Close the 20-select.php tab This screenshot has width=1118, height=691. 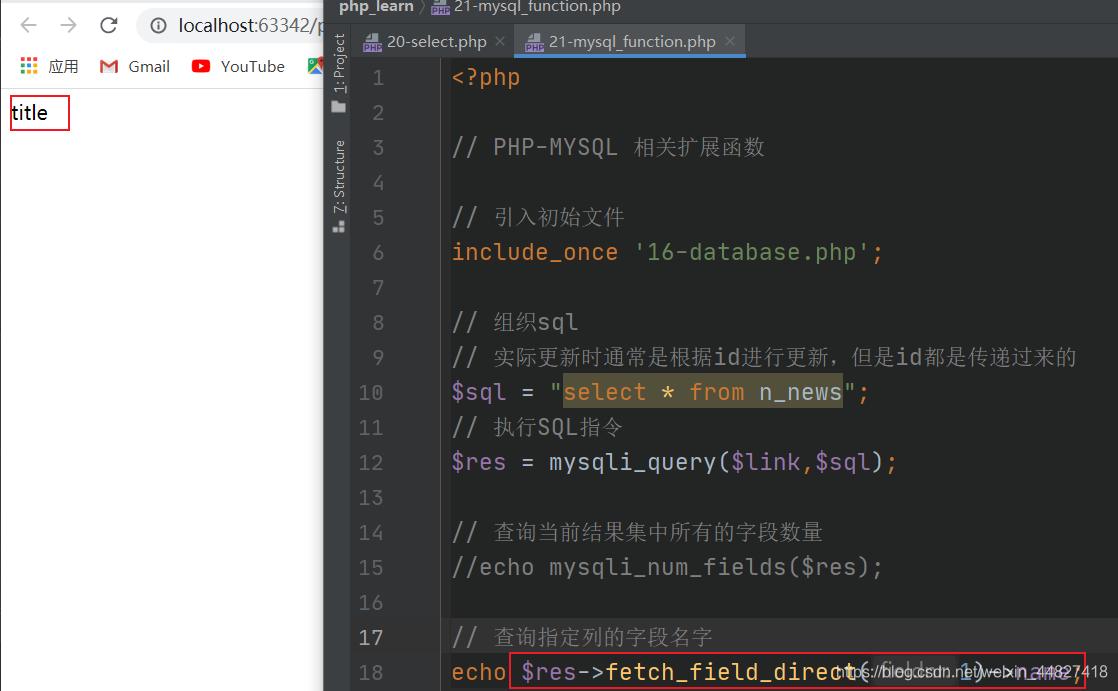coord(501,41)
